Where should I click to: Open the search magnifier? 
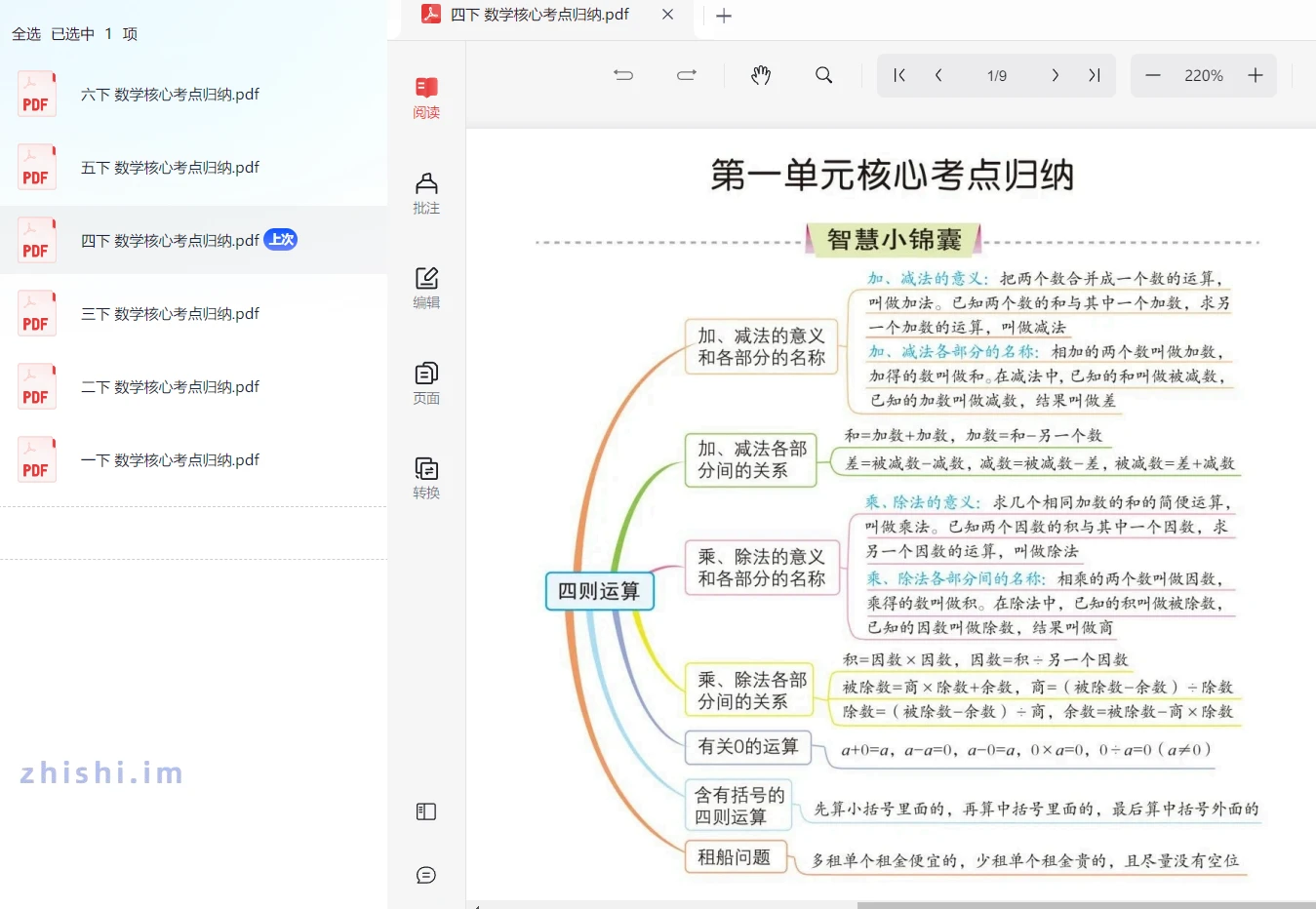tap(824, 75)
